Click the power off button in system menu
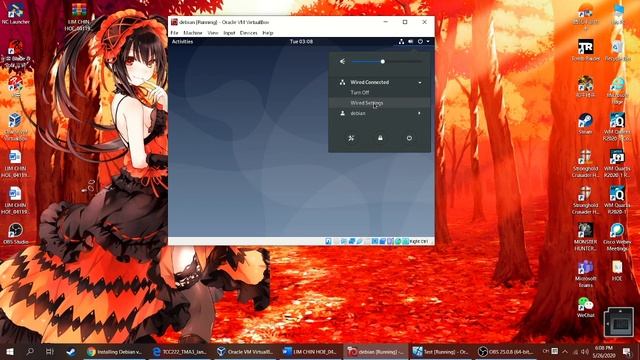Viewport: 640px width, 360px height. [409, 138]
